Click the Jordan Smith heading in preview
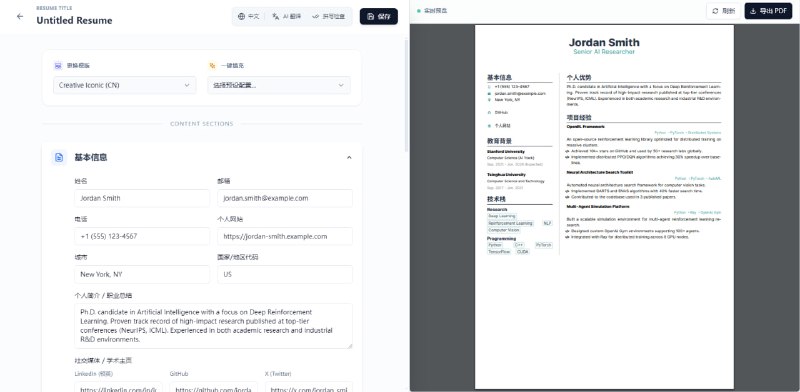The height and width of the screenshot is (392, 800). (604, 42)
